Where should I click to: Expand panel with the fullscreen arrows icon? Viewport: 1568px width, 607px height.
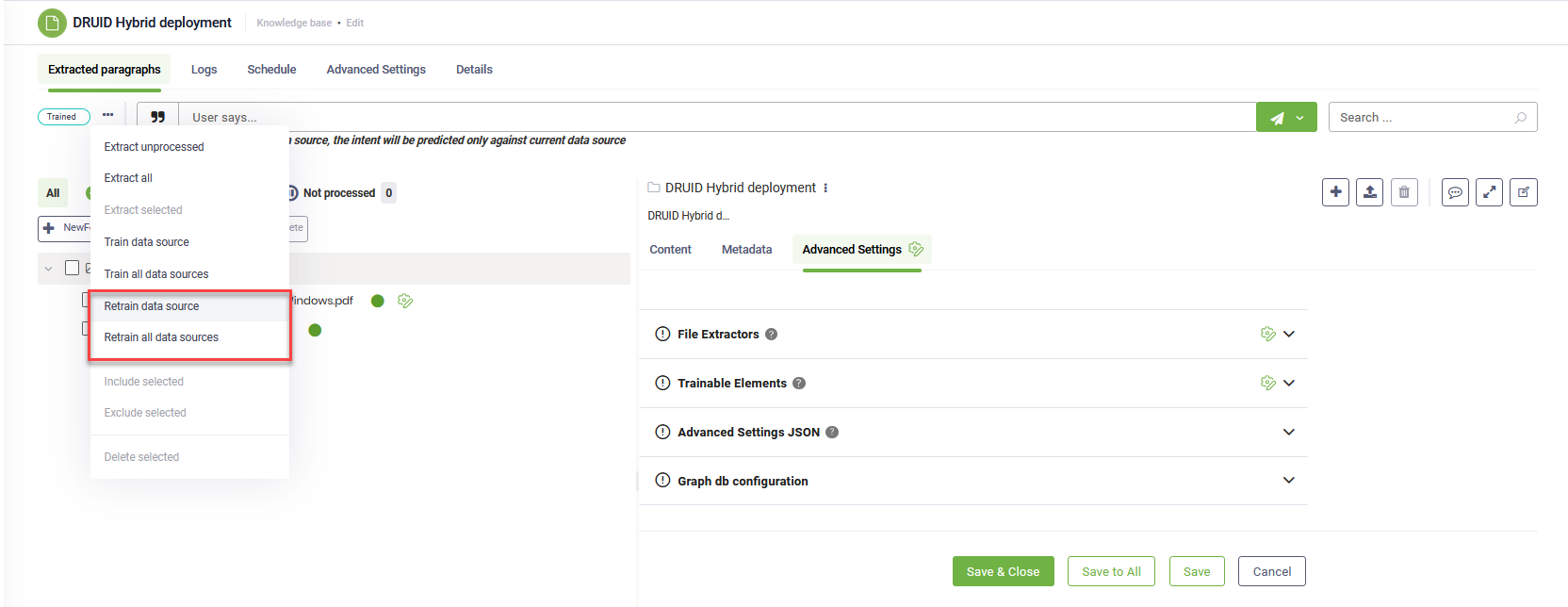pos(1489,192)
